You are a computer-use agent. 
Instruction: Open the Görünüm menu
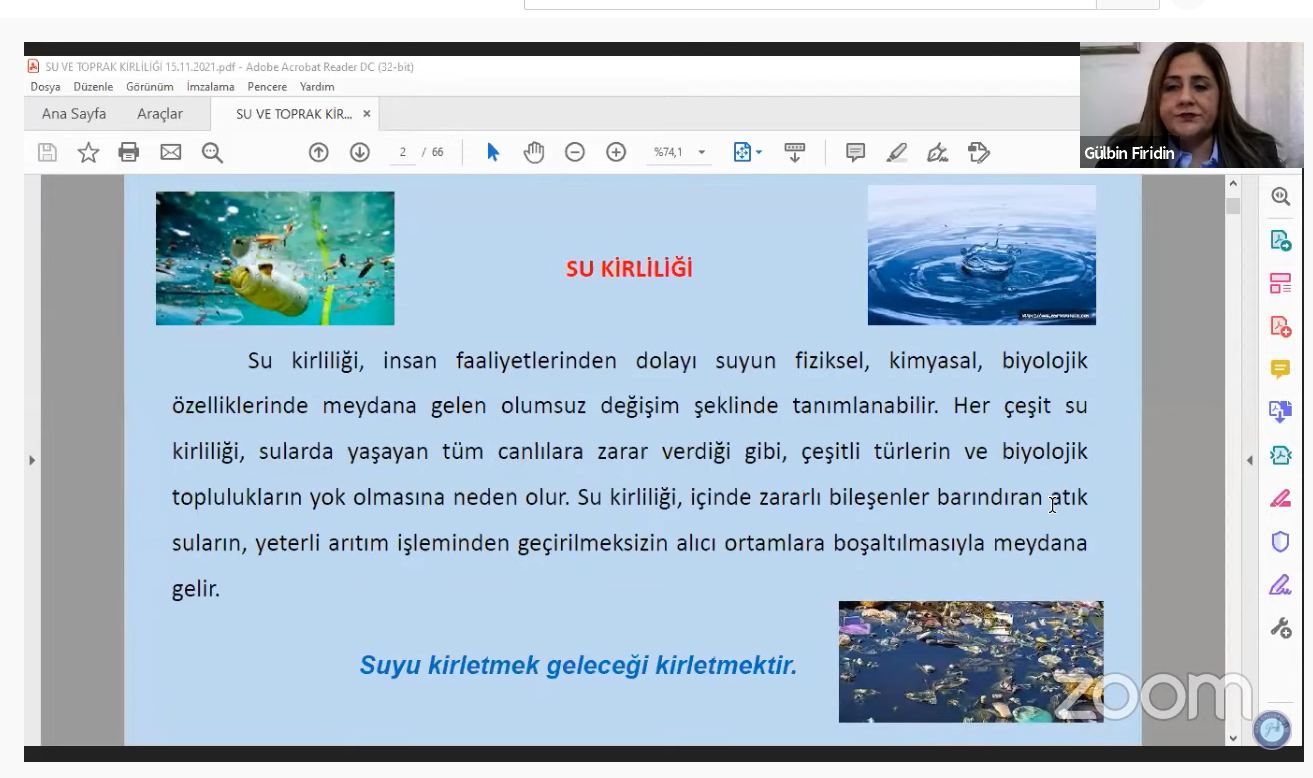pos(150,87)
